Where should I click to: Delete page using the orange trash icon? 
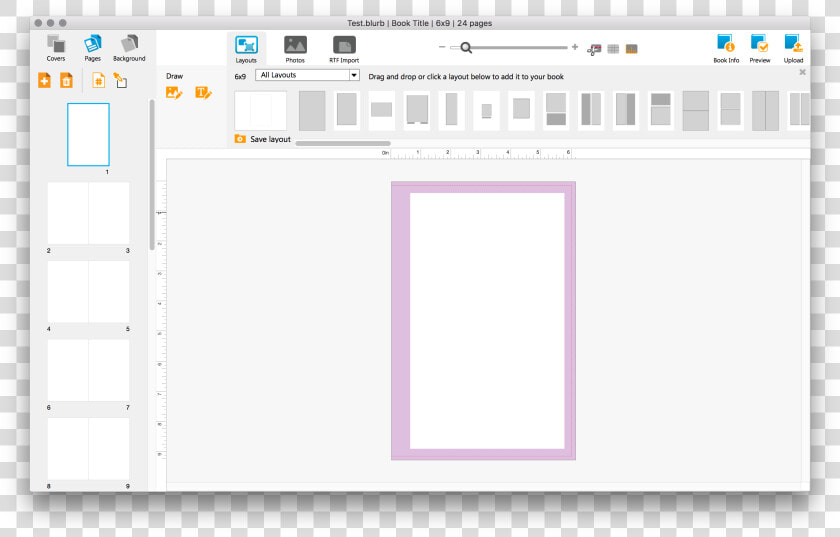coord(66,80)
